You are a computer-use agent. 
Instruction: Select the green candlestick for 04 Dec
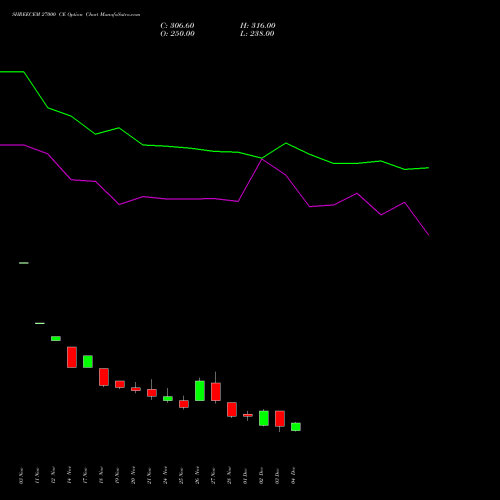tap(296, 427)
